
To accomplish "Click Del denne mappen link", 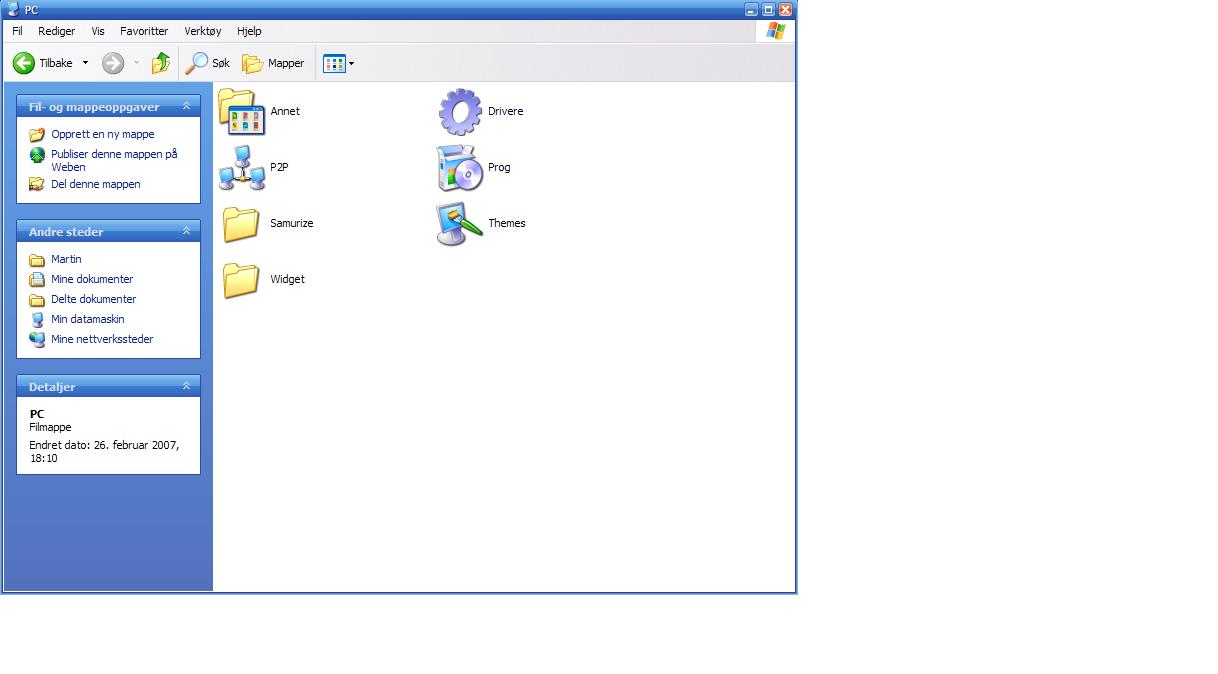I will [96, 184].
